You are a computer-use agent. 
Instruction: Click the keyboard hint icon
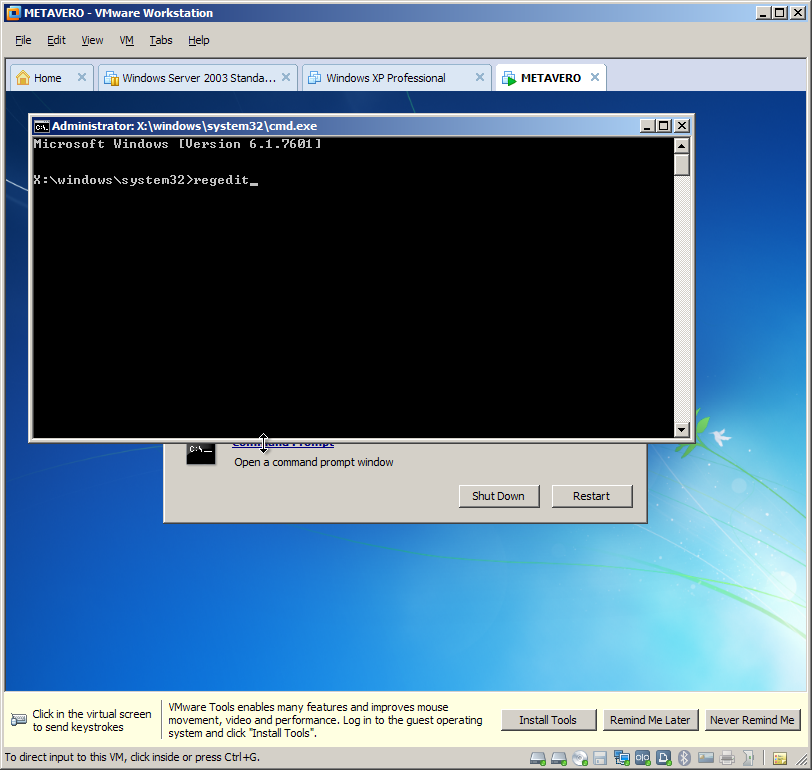19,720
